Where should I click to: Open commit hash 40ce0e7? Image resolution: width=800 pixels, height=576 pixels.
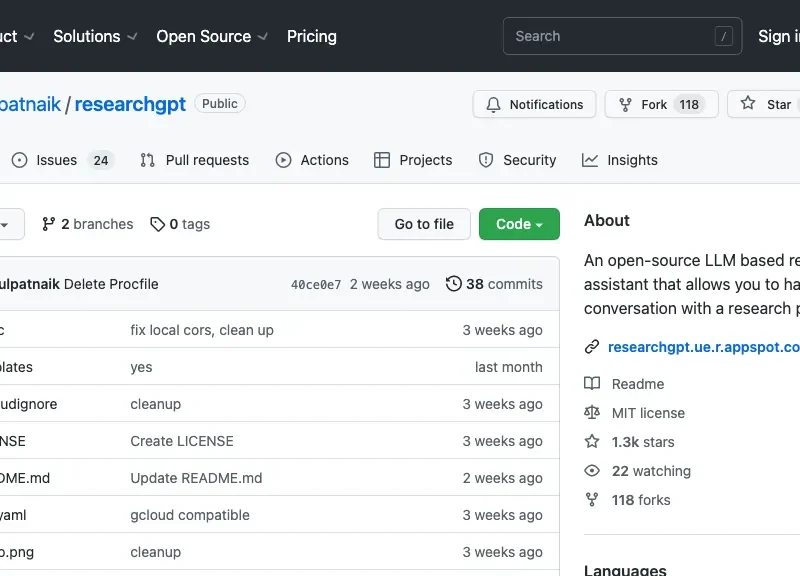coord(316,285)
